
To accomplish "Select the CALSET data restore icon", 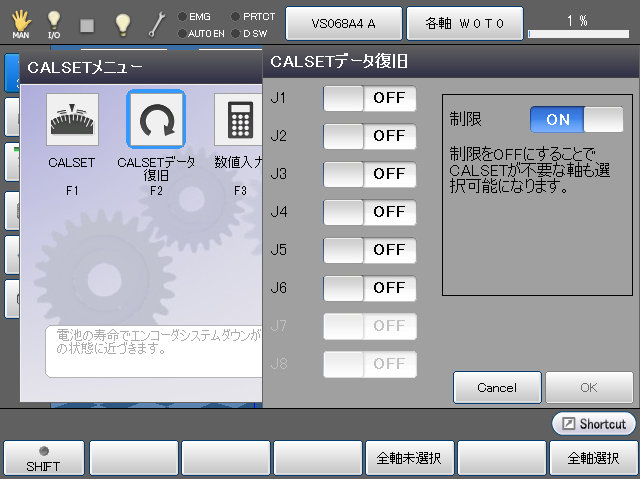I will (156, 120).
